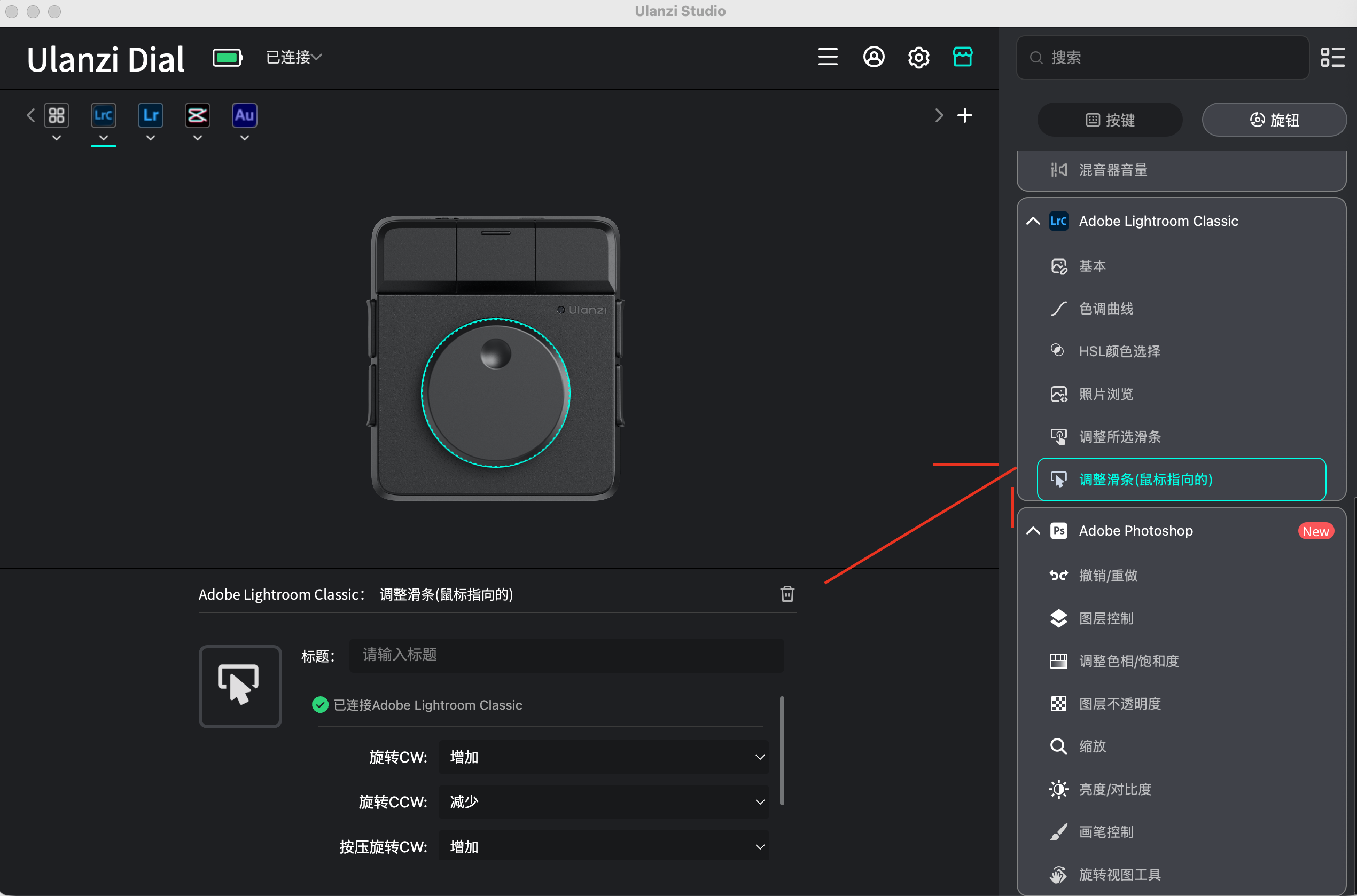The image size is (1357, 896).
Task: Delete the action with trash icon
Action: click(x=787, y=594)
